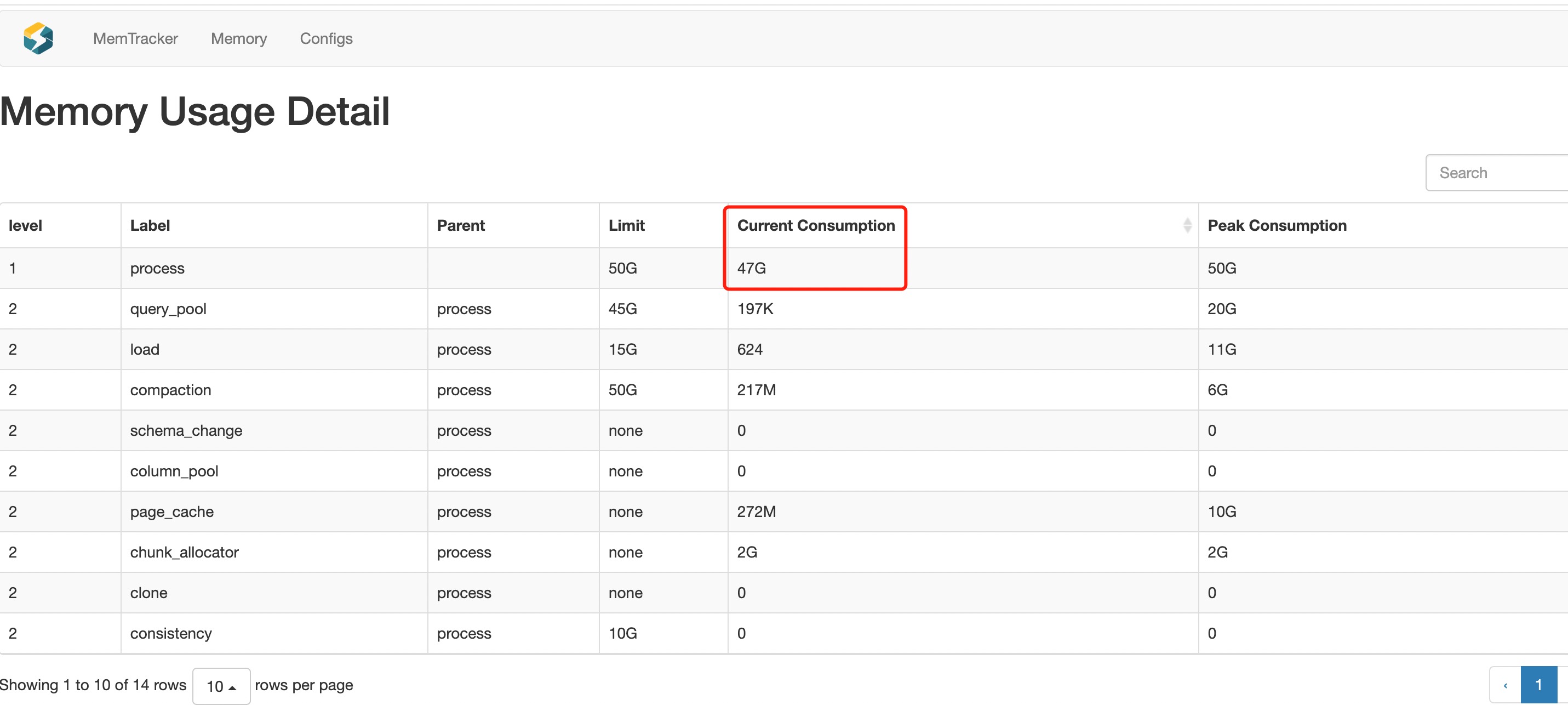
Task: Open the Memory menu item
Action: [239, 38]
